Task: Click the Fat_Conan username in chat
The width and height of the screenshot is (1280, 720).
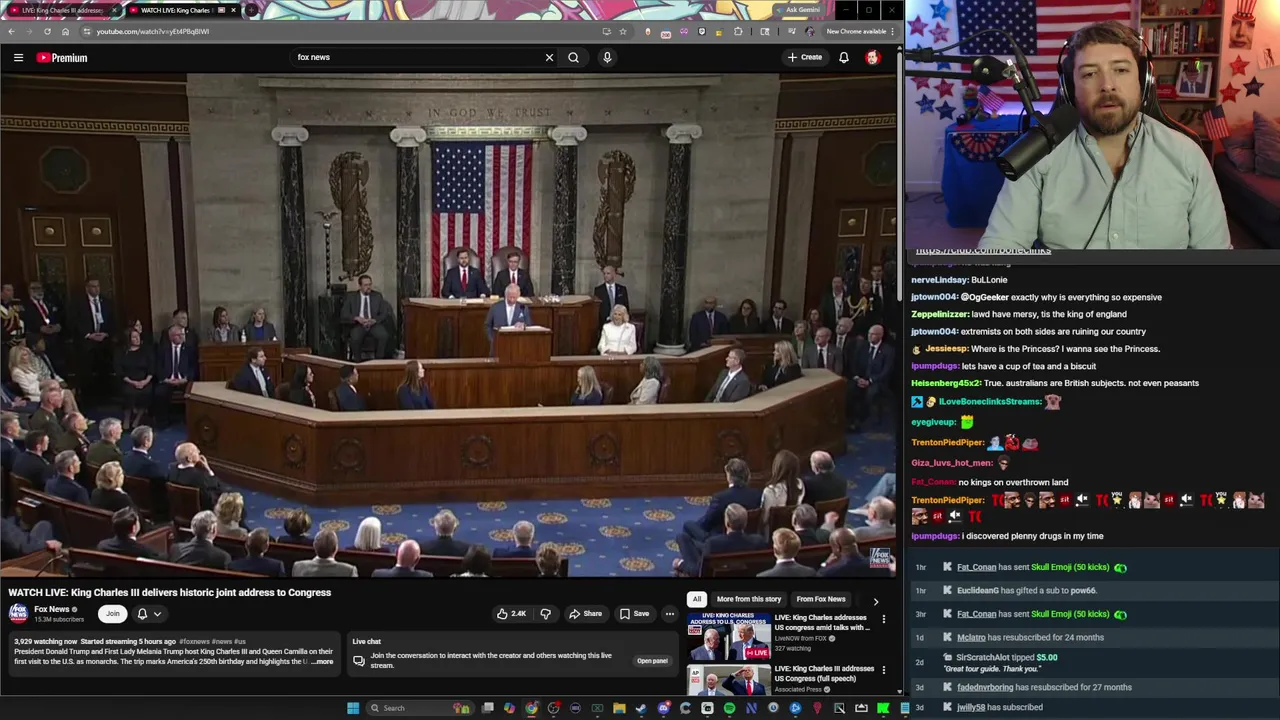Action: tap(933, 482)
